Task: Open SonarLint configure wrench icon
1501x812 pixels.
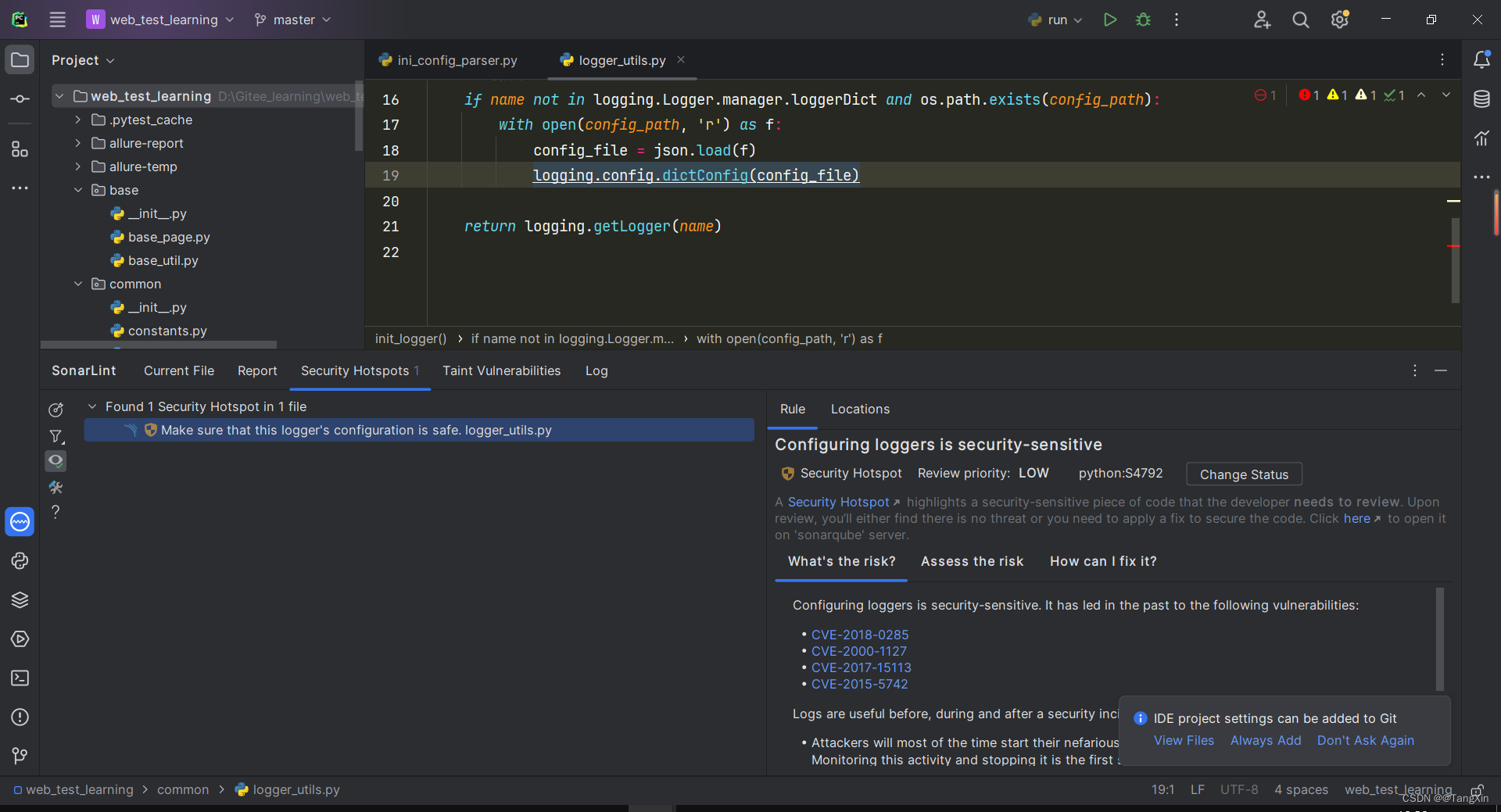Action: pyautogui.click(x=56, y=487)
